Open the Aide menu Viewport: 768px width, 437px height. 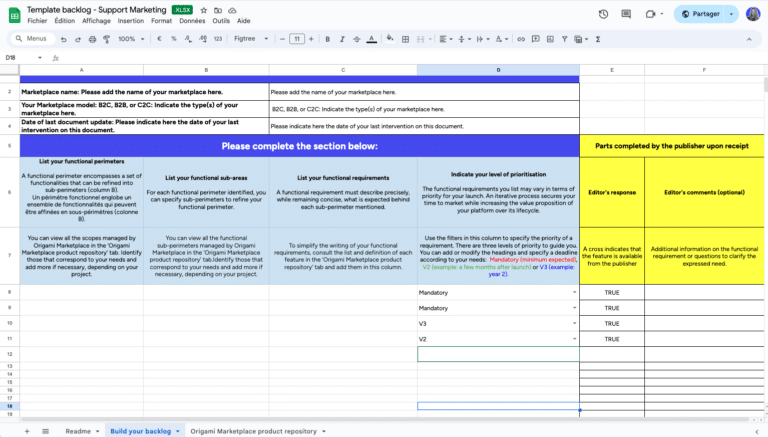(x=243, y=21)
